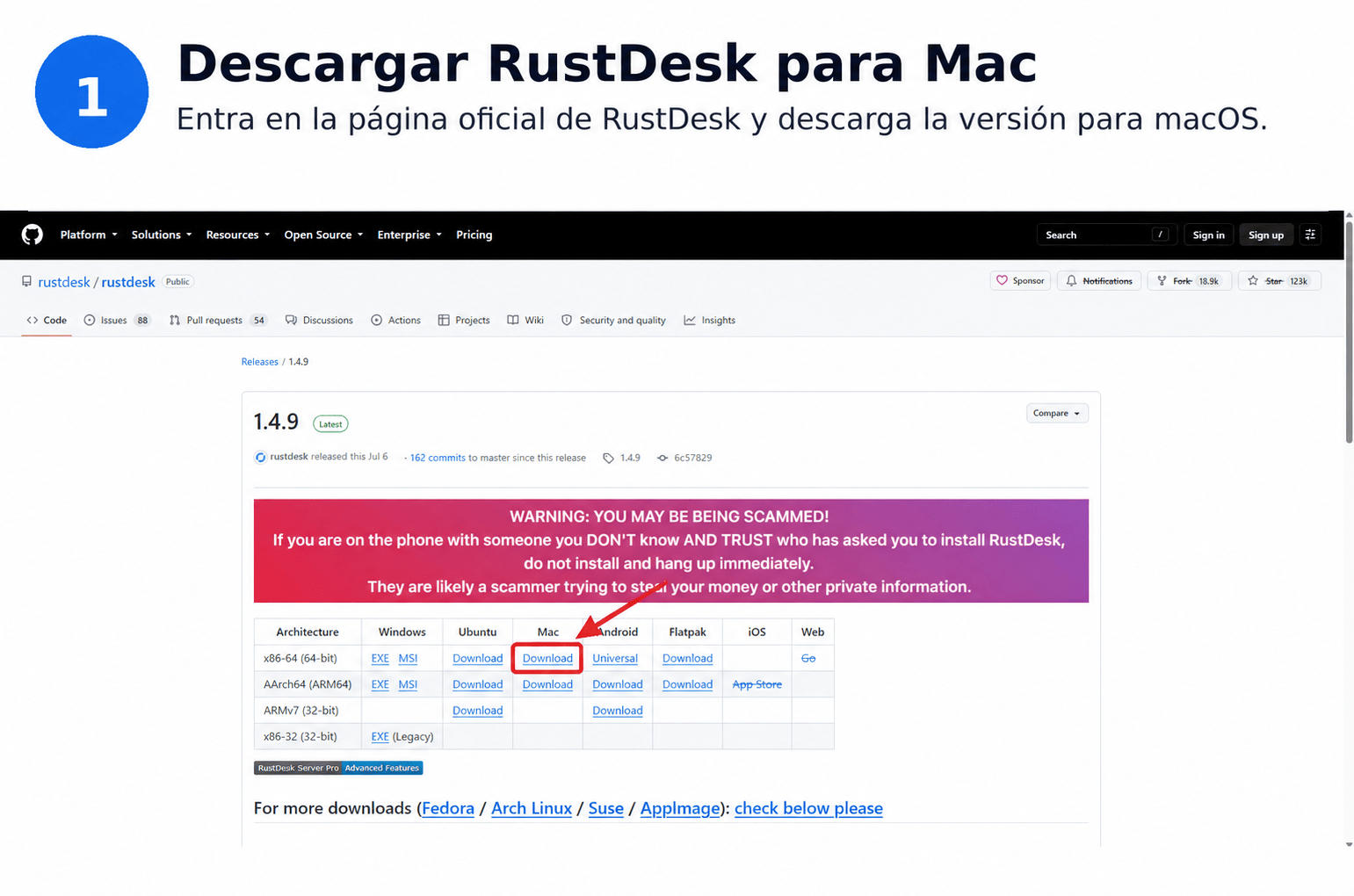Expand the Open Source menu

[x=323, y=235]
